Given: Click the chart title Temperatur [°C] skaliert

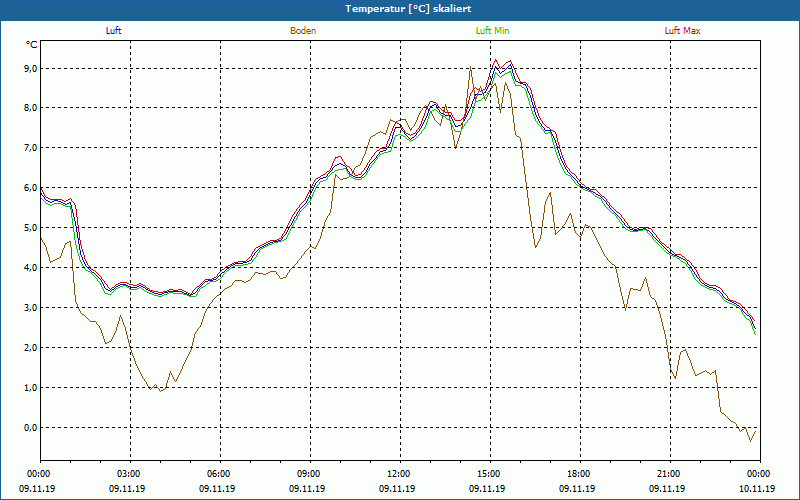Looking at the screenshot, I should [x=408, y=9].
